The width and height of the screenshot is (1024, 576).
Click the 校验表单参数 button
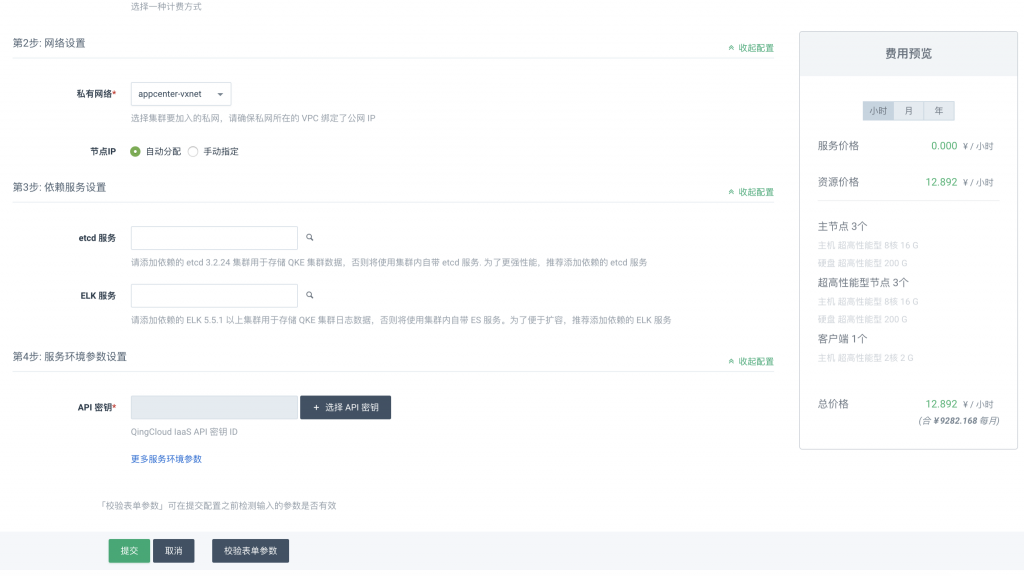249,550
